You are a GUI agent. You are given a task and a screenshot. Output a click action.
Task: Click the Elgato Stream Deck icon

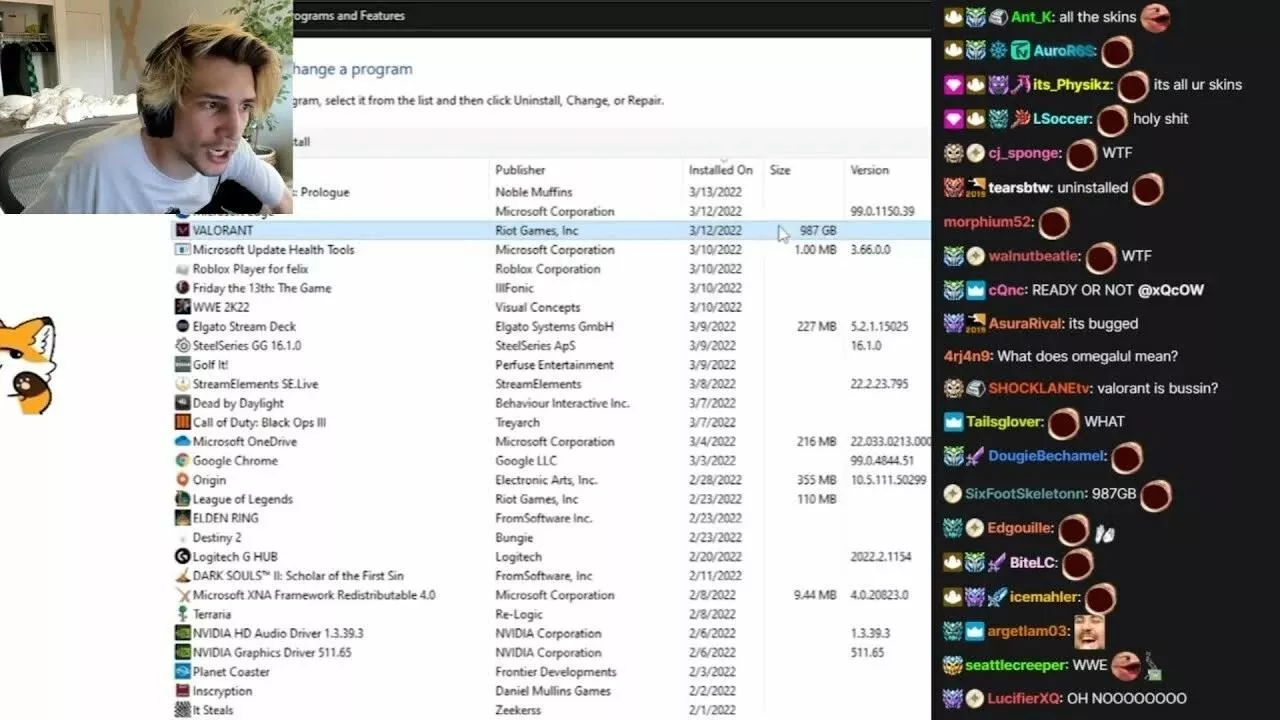click(182, 326)
